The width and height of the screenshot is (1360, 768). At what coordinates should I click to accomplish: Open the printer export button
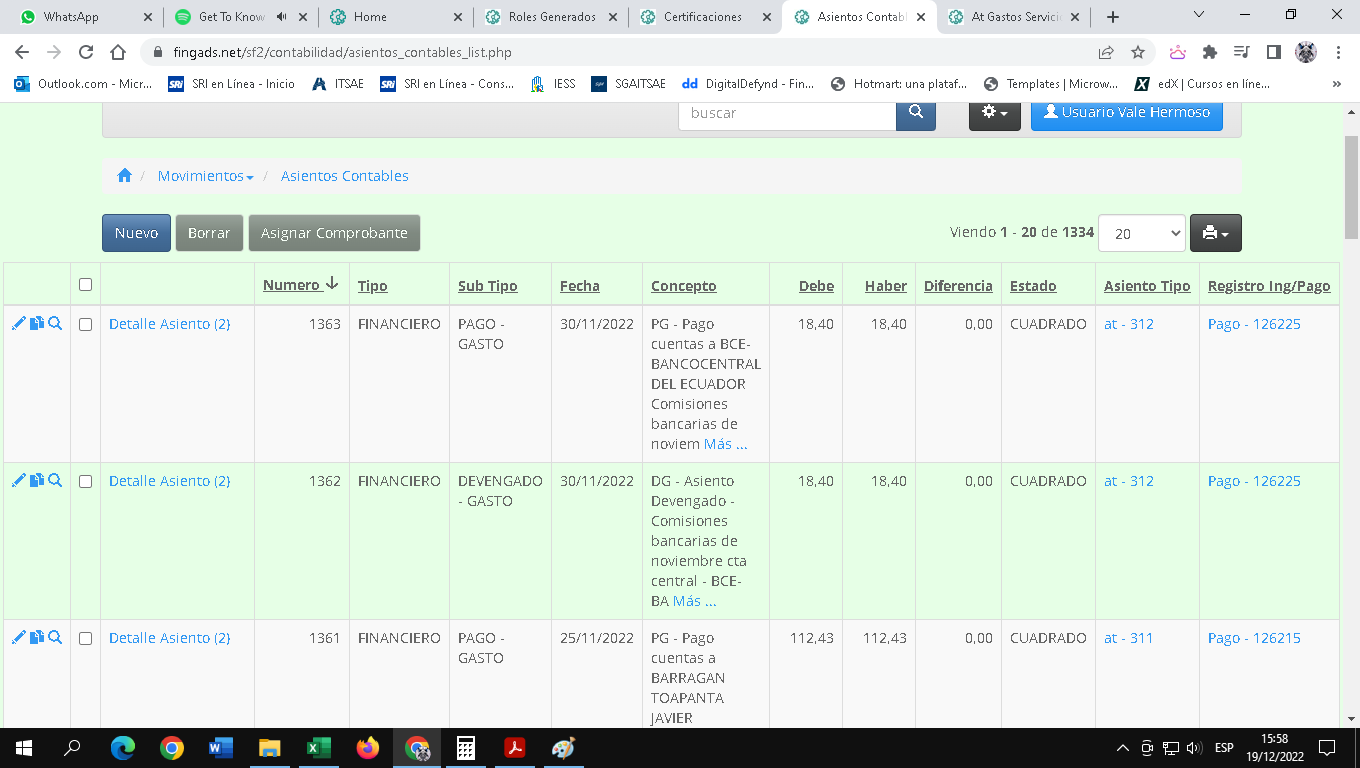[x=1215, y=233]
